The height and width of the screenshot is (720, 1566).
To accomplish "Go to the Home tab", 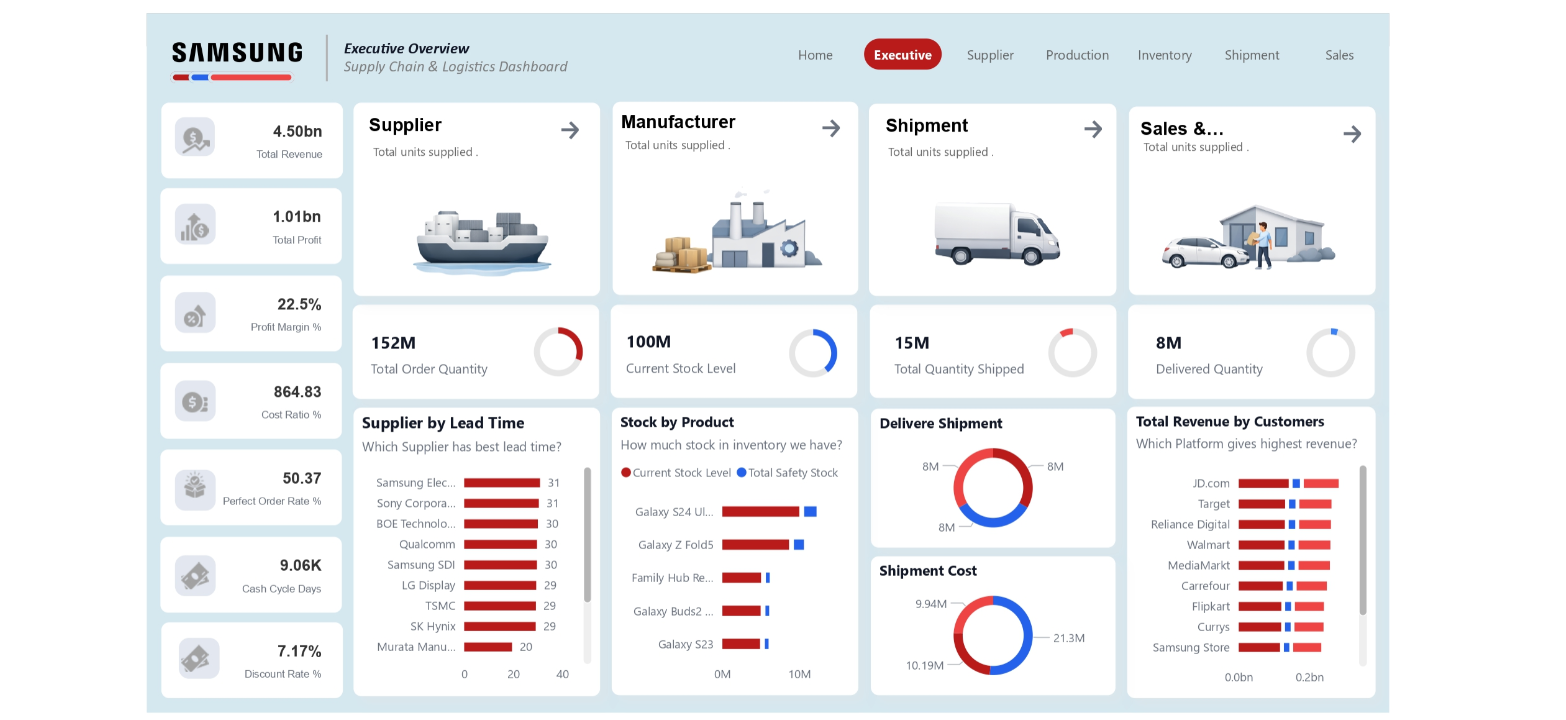I will (815, 55).
